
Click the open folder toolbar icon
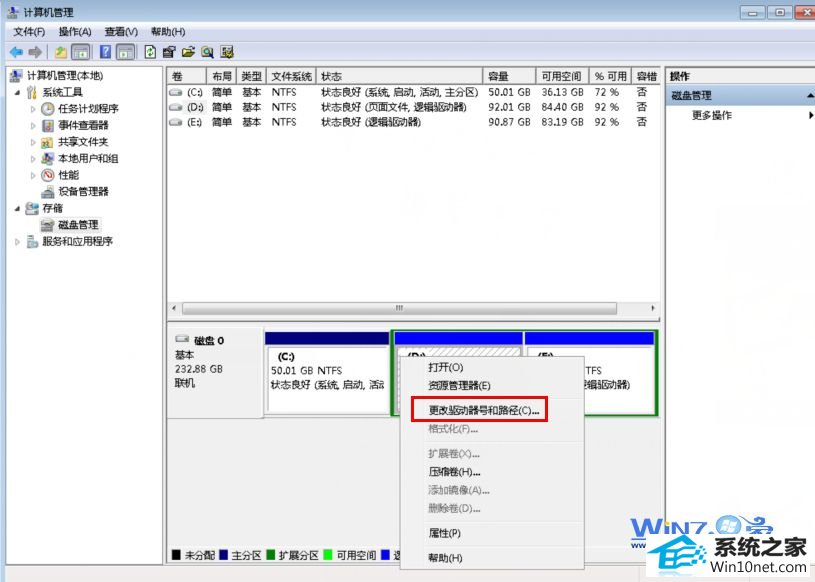(x=188, y=52)
